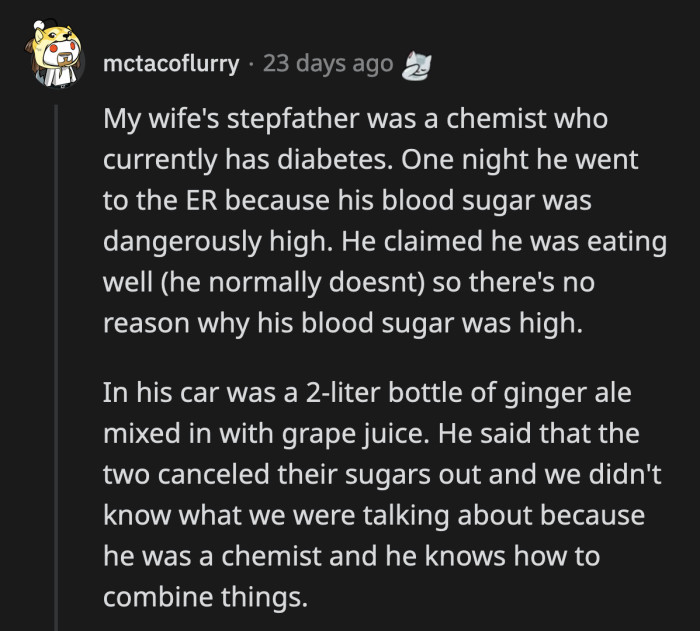Click the line 'he was a chemist and he knows'
The height and width of the screenshot is (631, 700).
(x=351, y=556)
